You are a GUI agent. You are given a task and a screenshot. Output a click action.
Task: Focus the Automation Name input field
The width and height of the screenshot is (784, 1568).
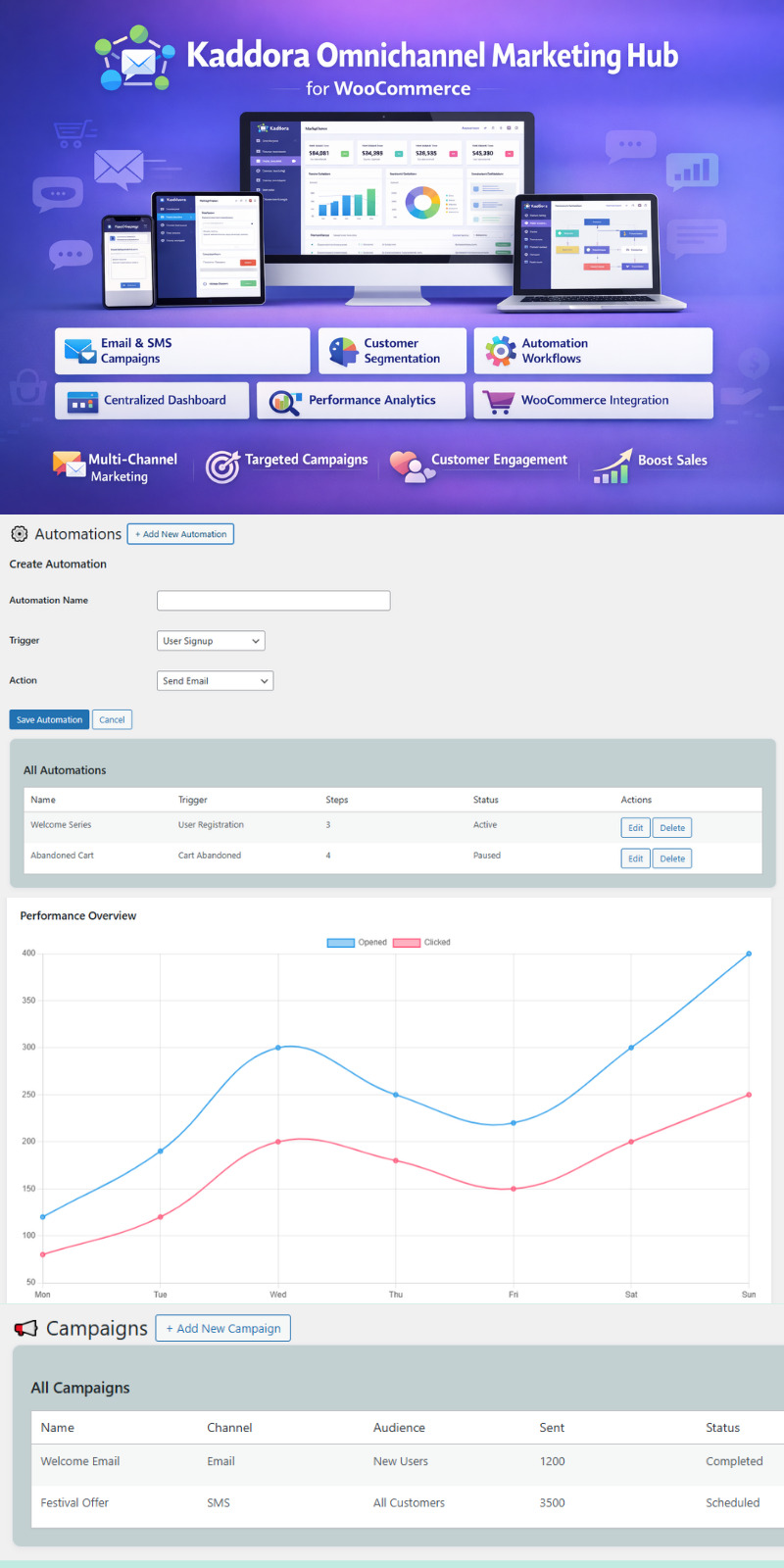(x=273, y=600)
